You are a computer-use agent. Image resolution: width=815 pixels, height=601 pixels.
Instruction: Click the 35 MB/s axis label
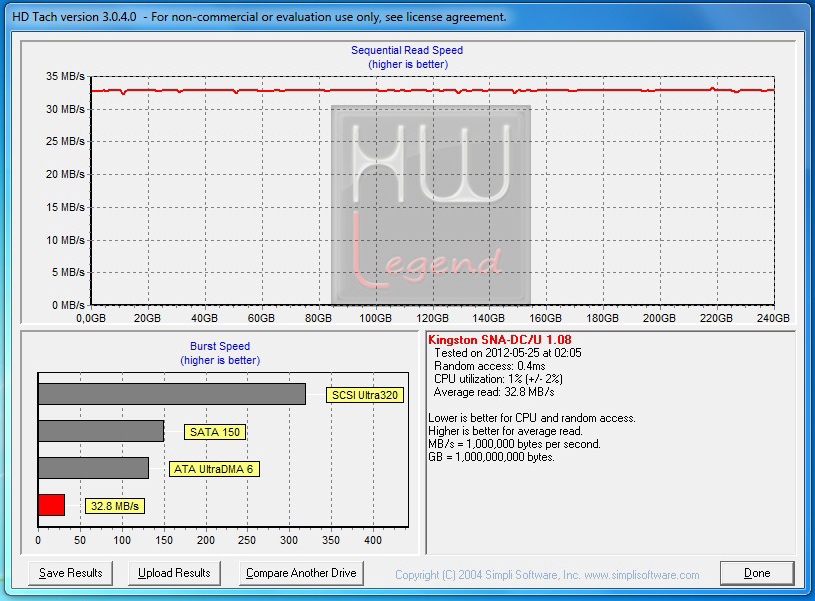tap(65, 76)
